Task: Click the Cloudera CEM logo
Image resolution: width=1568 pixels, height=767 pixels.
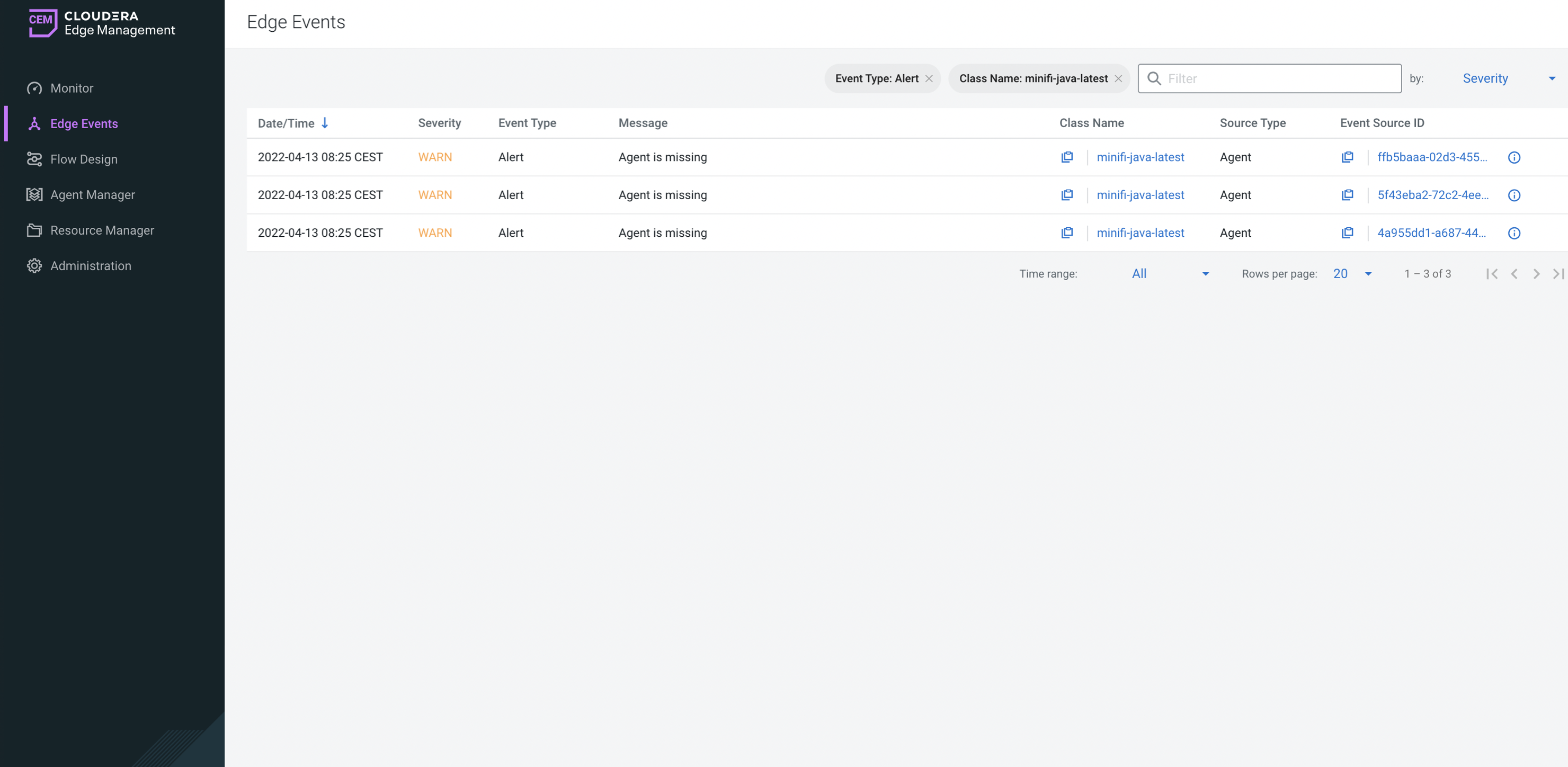Action: (43, 23)
